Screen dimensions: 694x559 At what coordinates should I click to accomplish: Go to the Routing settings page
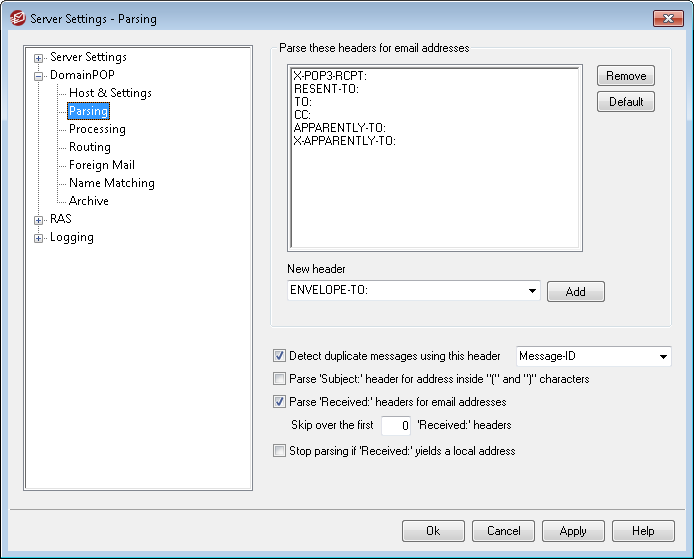[x=90, y=147]
